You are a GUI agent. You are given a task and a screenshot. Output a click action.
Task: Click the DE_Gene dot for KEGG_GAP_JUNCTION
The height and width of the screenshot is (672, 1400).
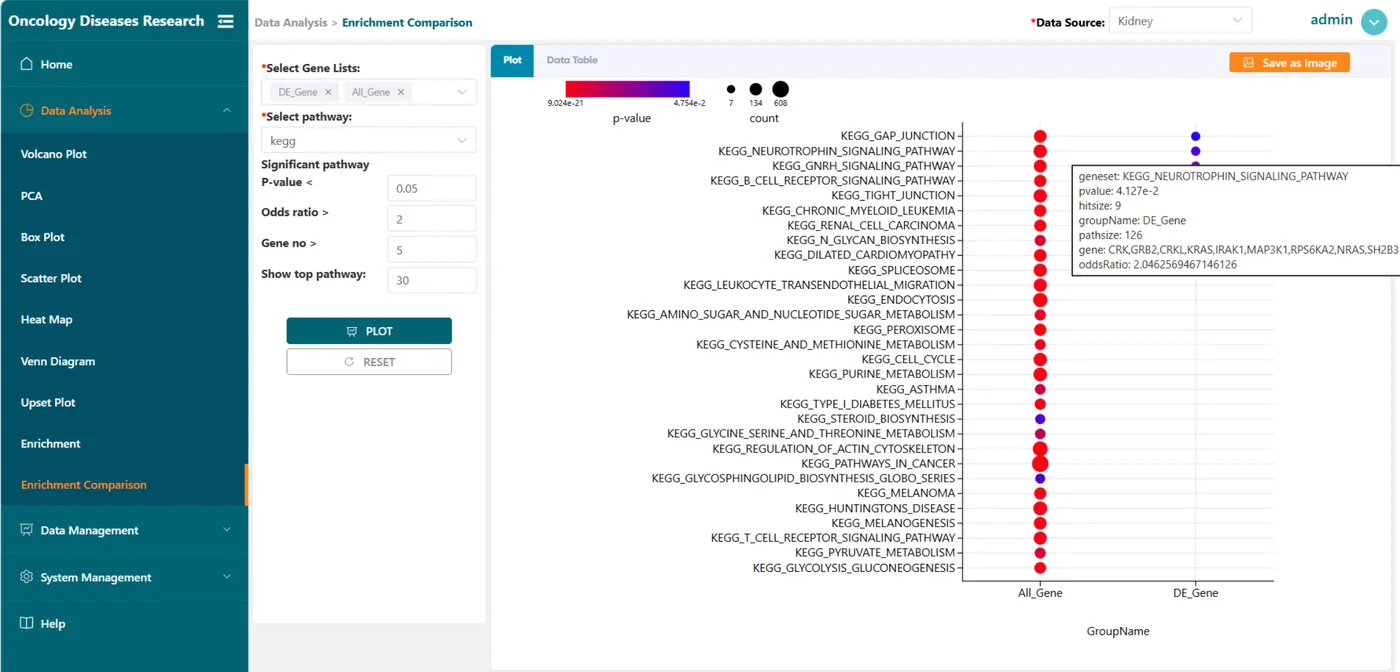[1195, 136]
